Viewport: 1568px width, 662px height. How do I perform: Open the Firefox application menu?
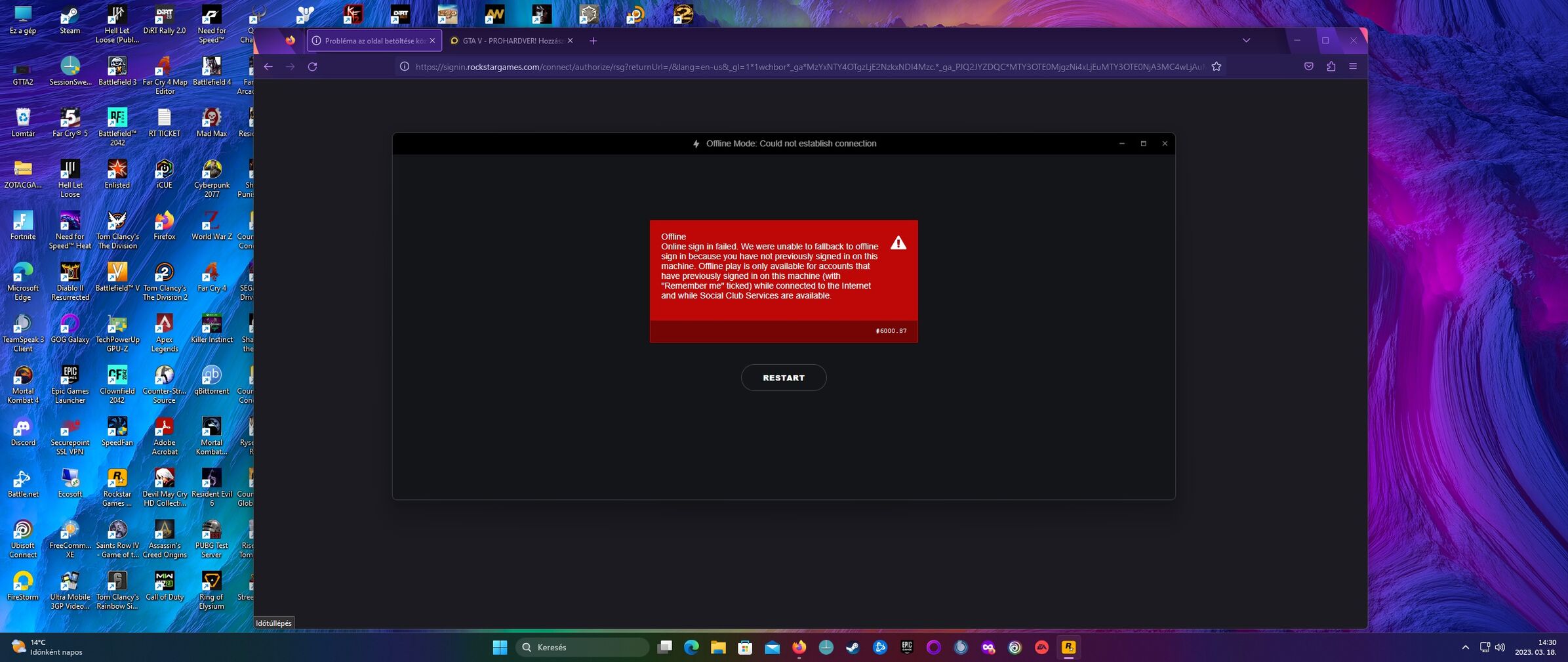point(1353,66)
